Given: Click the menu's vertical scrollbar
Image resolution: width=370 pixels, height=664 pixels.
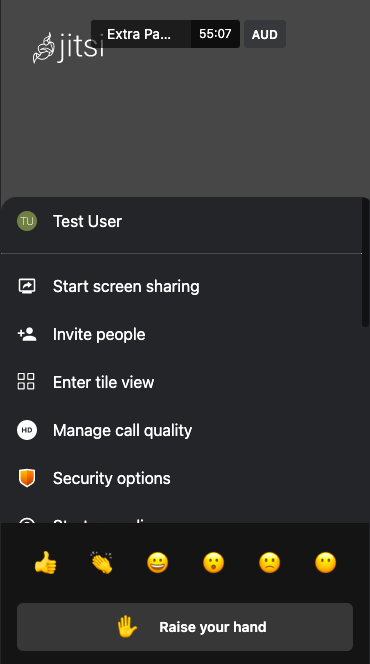Looking at the screenshot, I should click(x=365, y=263).
